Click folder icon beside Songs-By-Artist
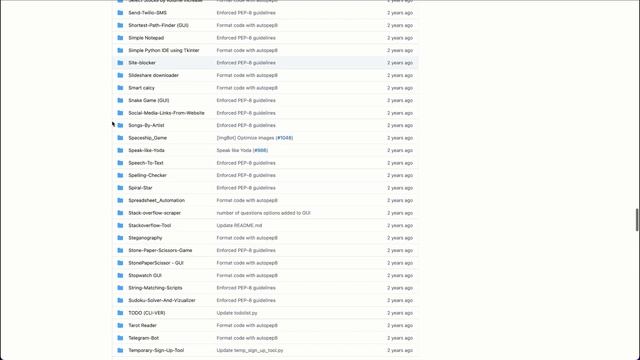 tap(120, 125)
